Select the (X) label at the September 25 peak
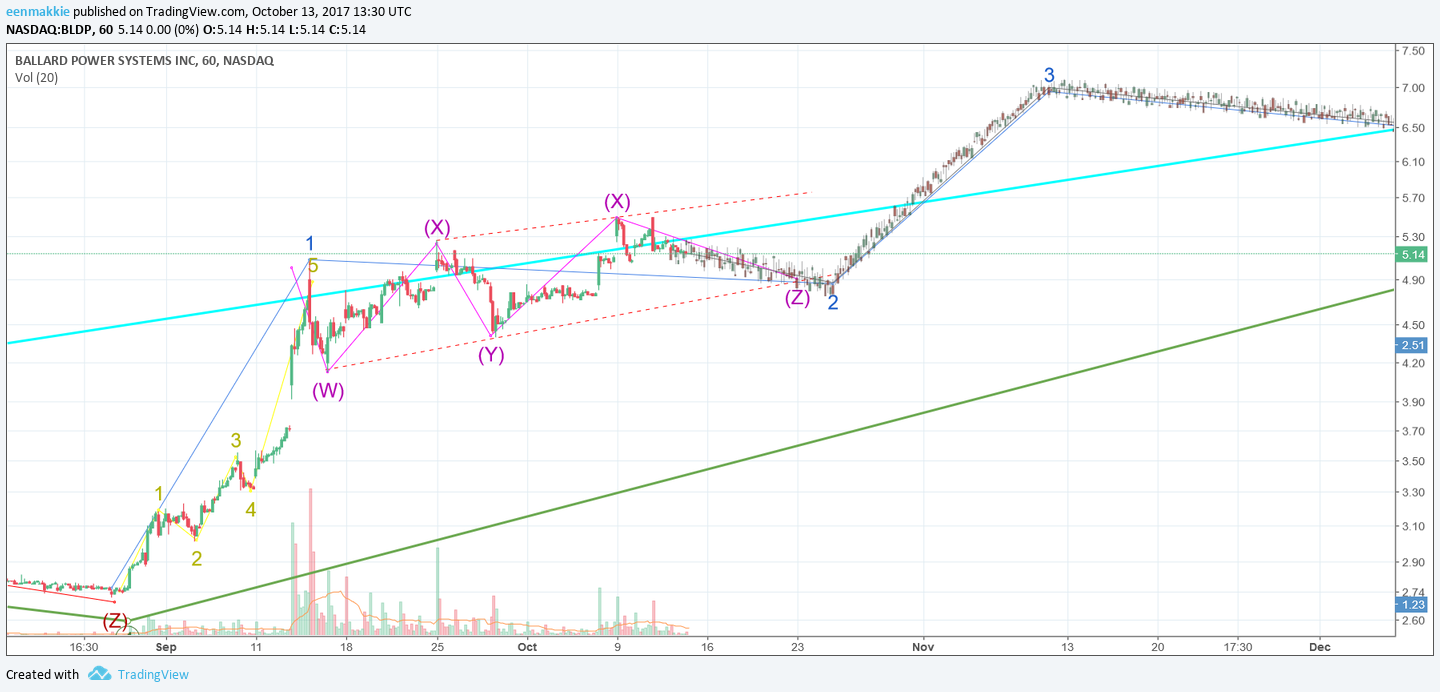The image size is (1440, 692). 437,227
